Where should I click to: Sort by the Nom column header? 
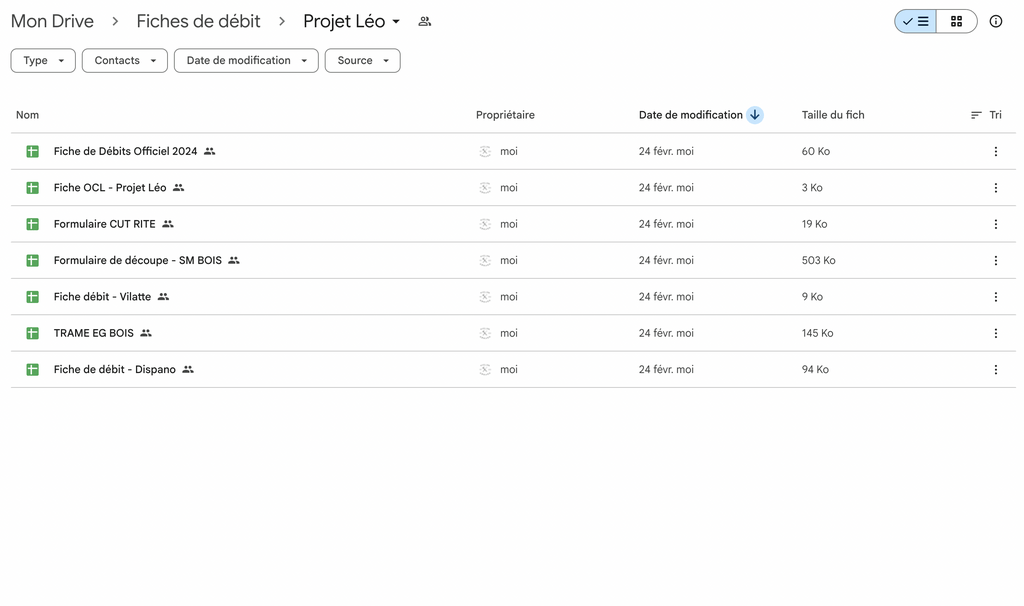pyautogui.click(x=28, y=115)
